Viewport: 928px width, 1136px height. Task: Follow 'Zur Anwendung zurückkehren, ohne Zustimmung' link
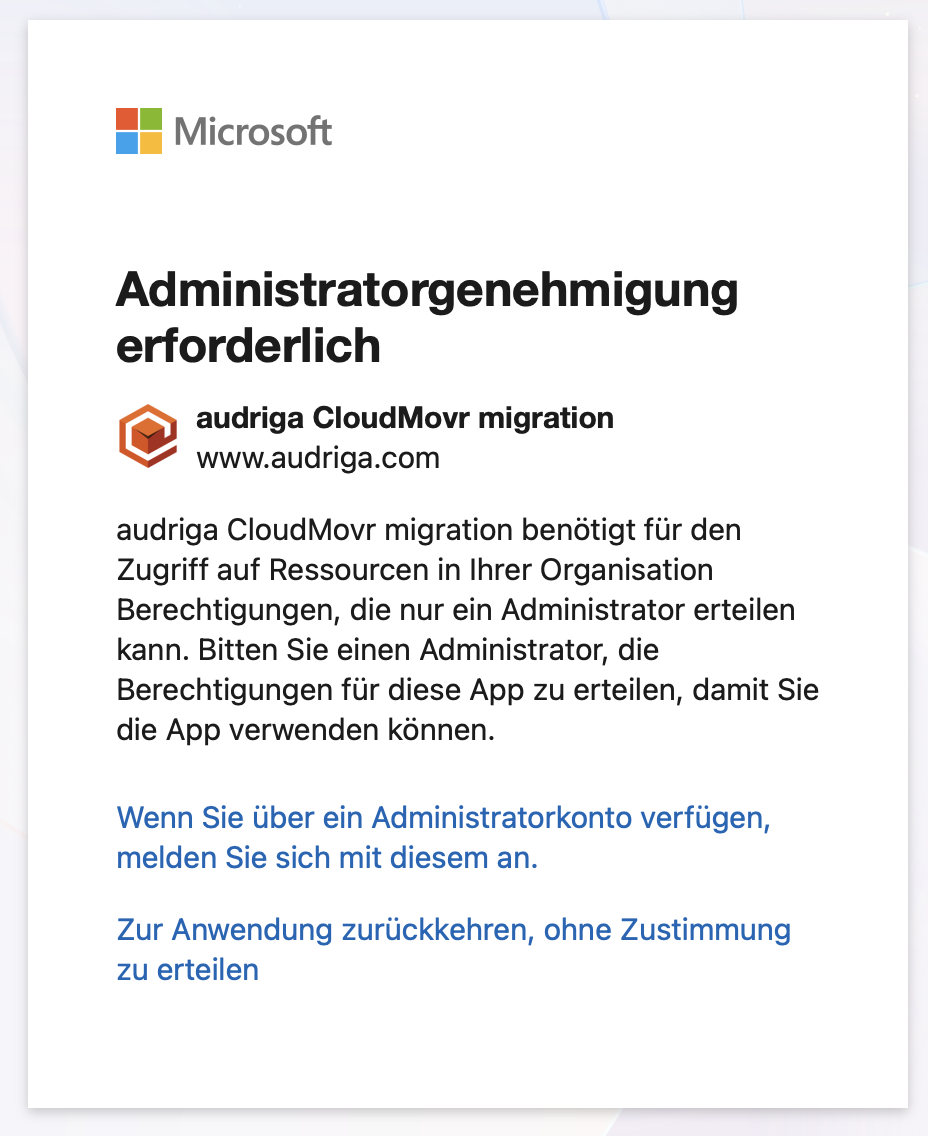453,930
